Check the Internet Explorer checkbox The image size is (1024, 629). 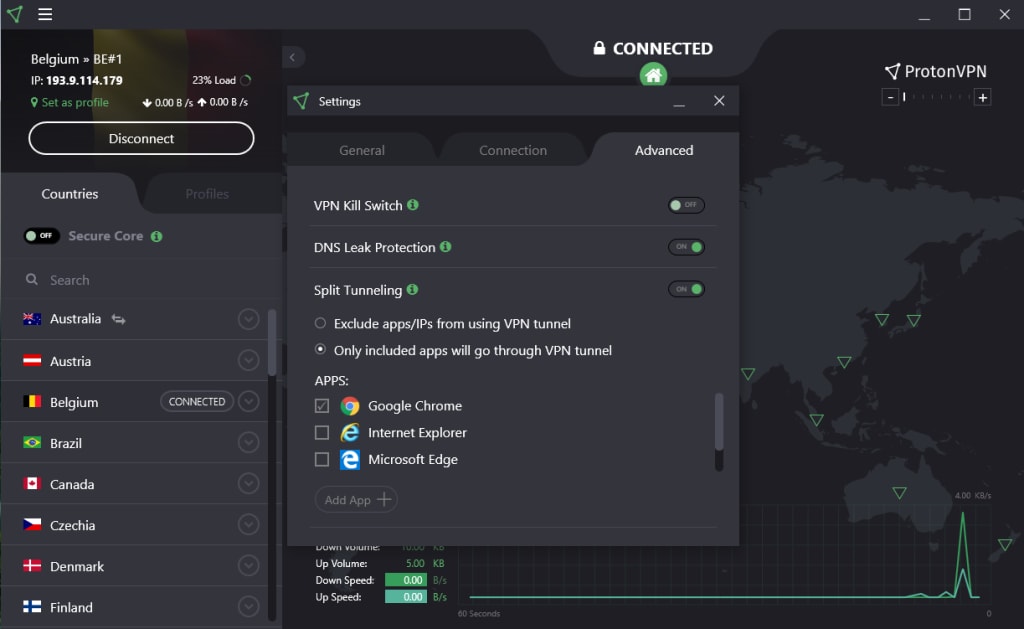[322, 432]
